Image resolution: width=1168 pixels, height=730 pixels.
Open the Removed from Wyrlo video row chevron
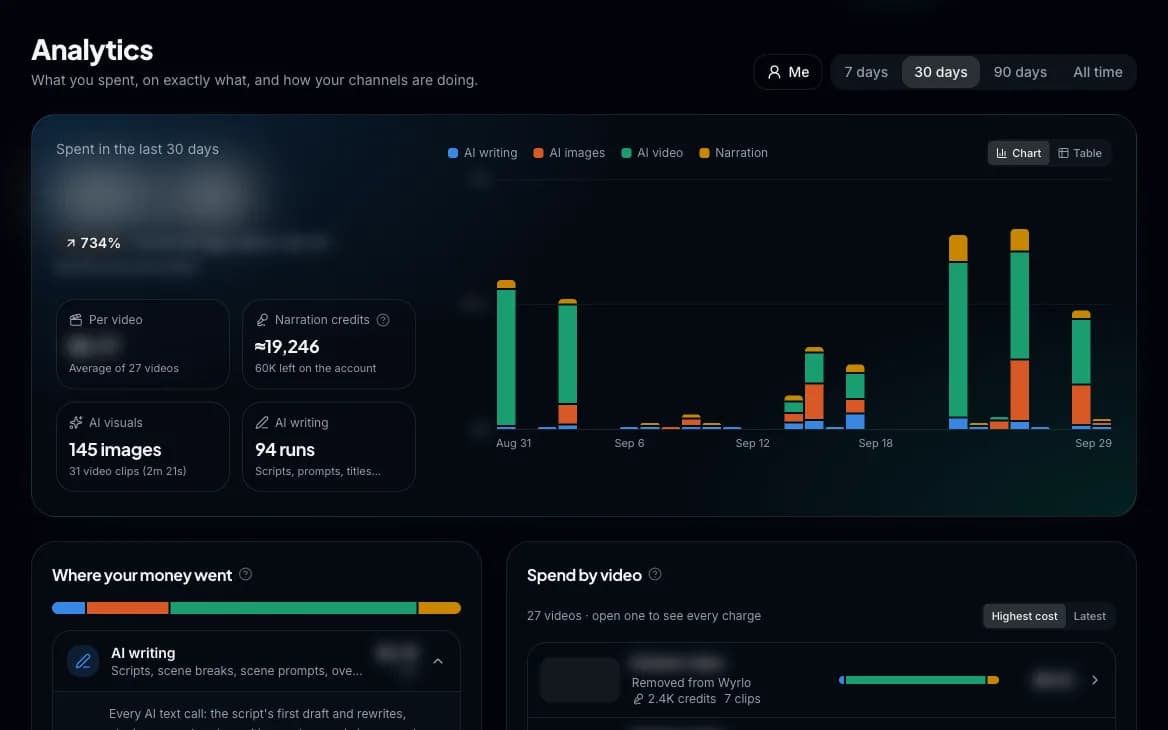(x=1094, y=680)
